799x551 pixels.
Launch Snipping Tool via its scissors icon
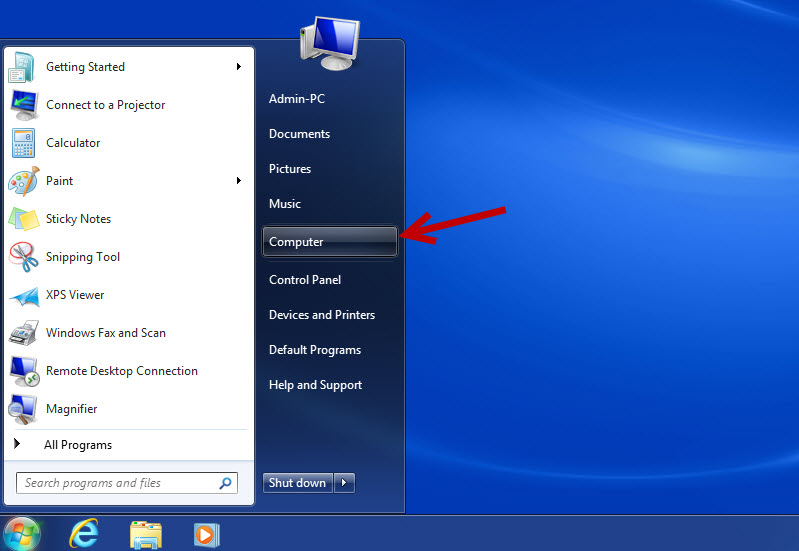(23, 257)
